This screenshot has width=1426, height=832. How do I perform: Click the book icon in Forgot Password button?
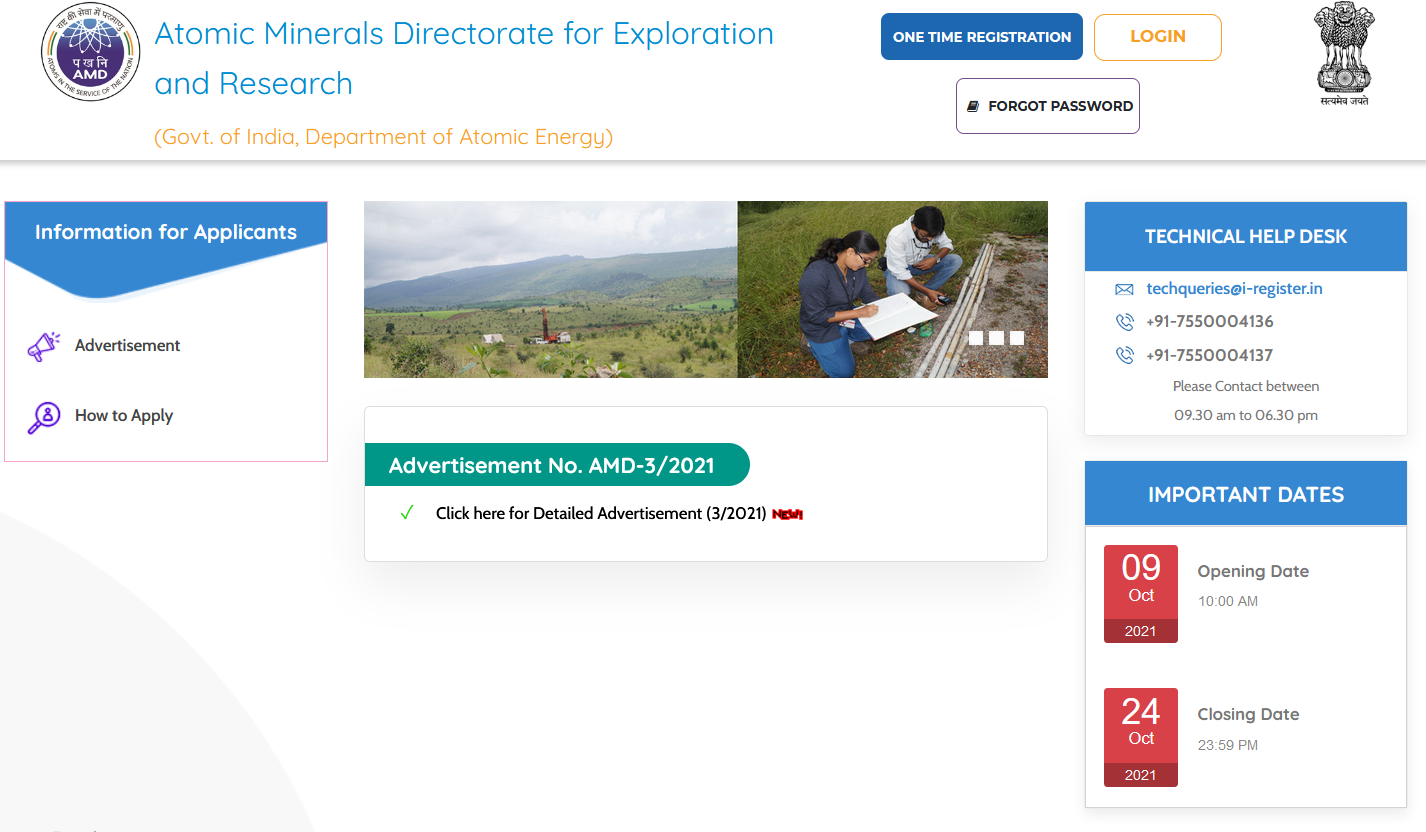click(972, 106)
